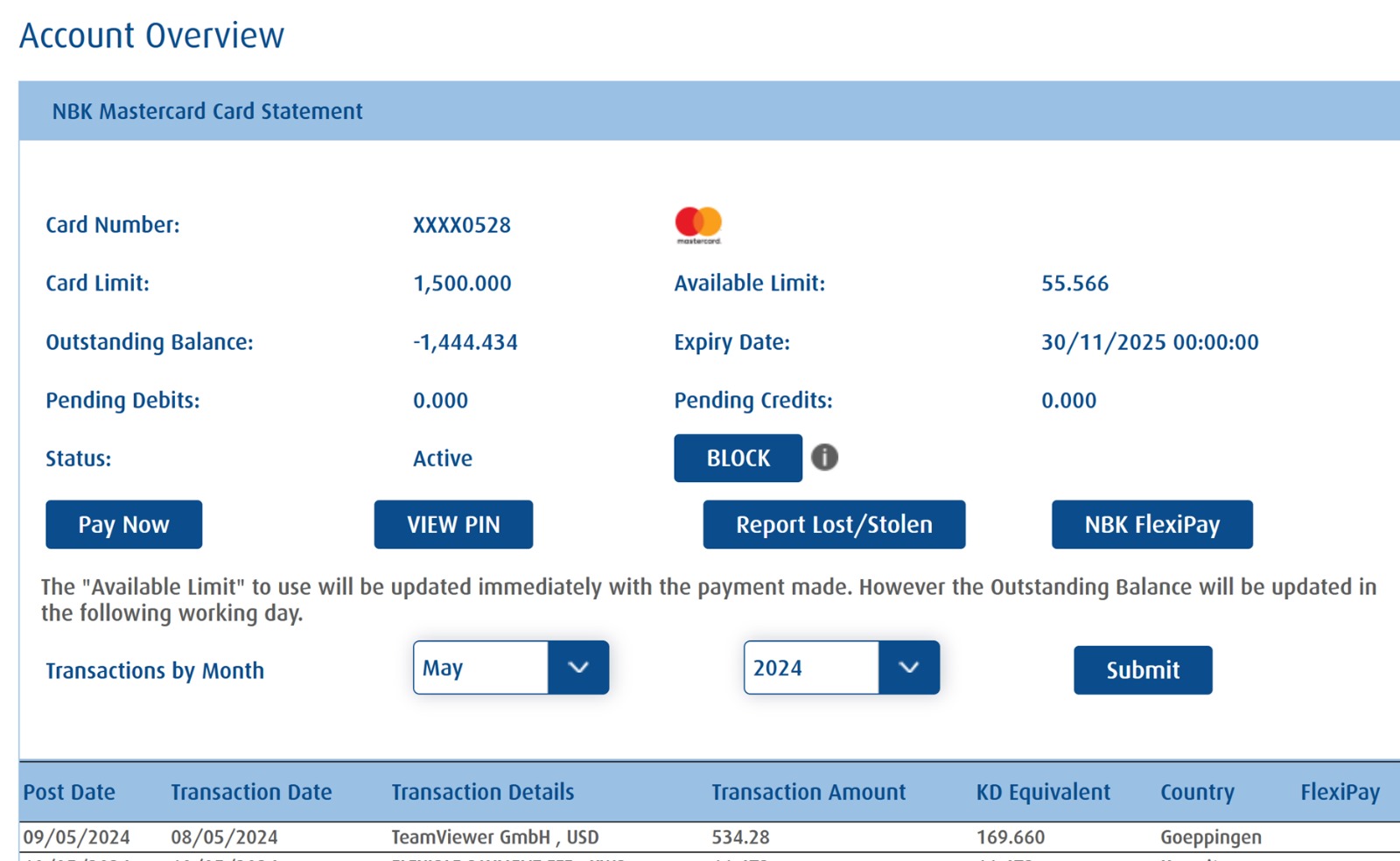Click the Pay Now button
The height and width of the screenshot is (861, 1400).
123,524
